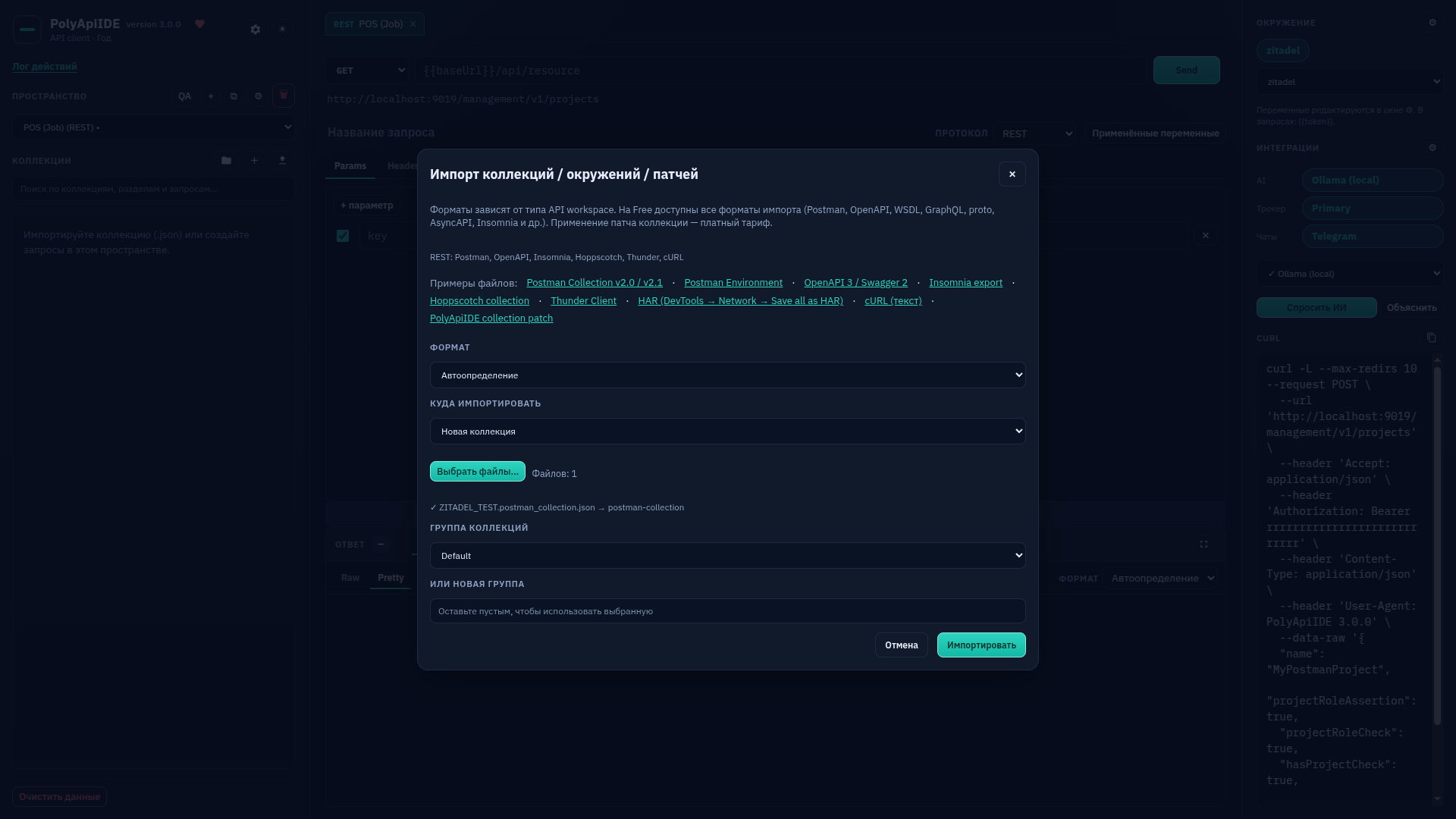Image resolution: width=1456 pixels, height=819 pixels.
Task: Collapse the Ответ section with minus icon
Action: (x=381, y=544)
